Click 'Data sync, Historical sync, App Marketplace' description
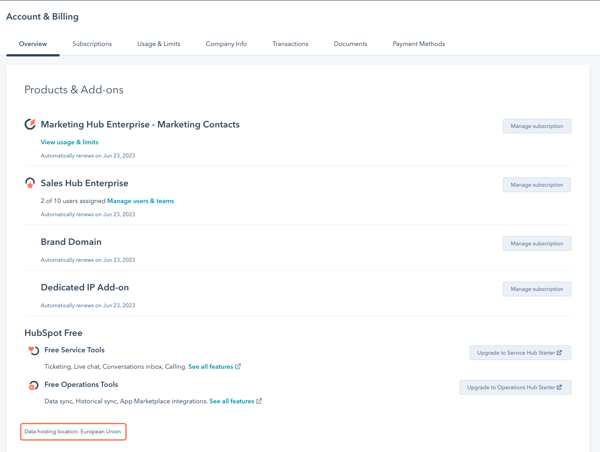This screenshot has width=600, height=452. 126,401
